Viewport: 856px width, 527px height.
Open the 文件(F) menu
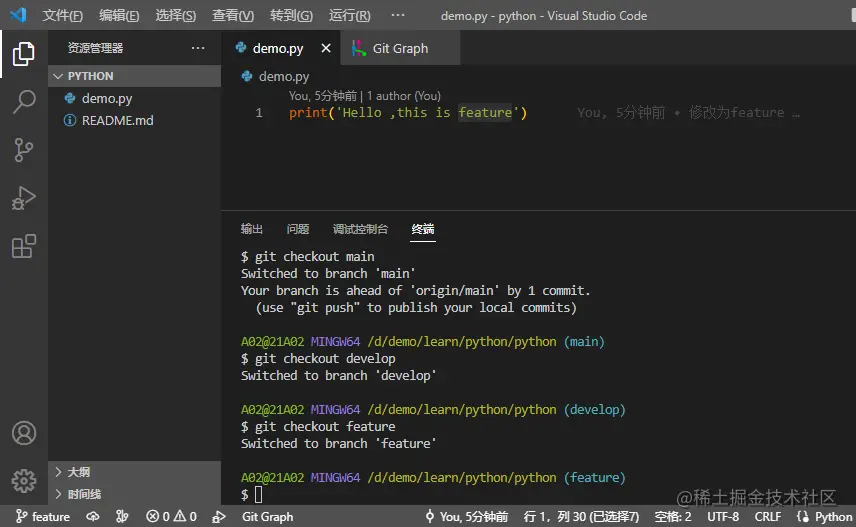pyautogui.click(x=62, y=15)
